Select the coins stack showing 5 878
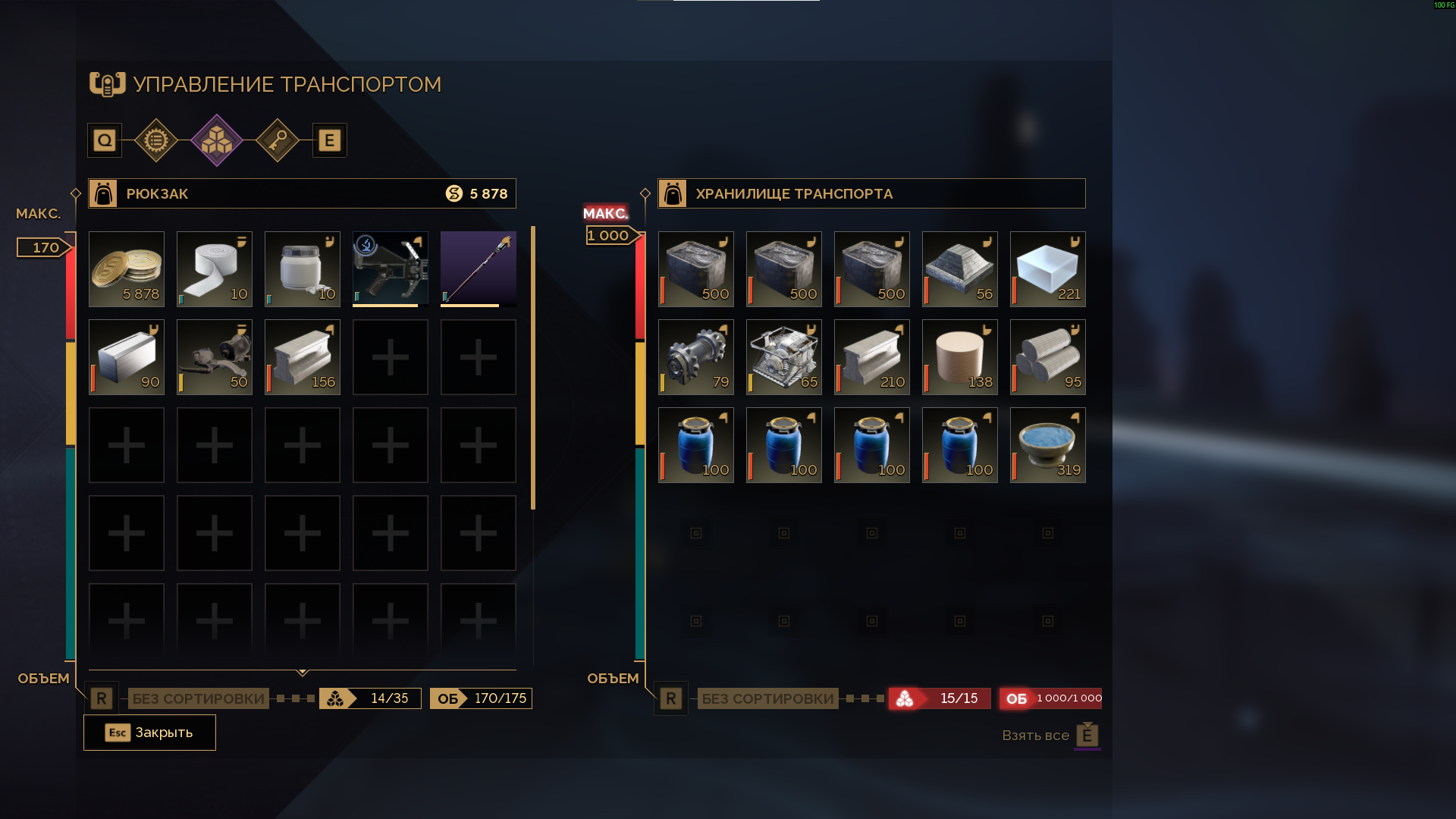Viewport: 1456px width, 819px height. 127,269
